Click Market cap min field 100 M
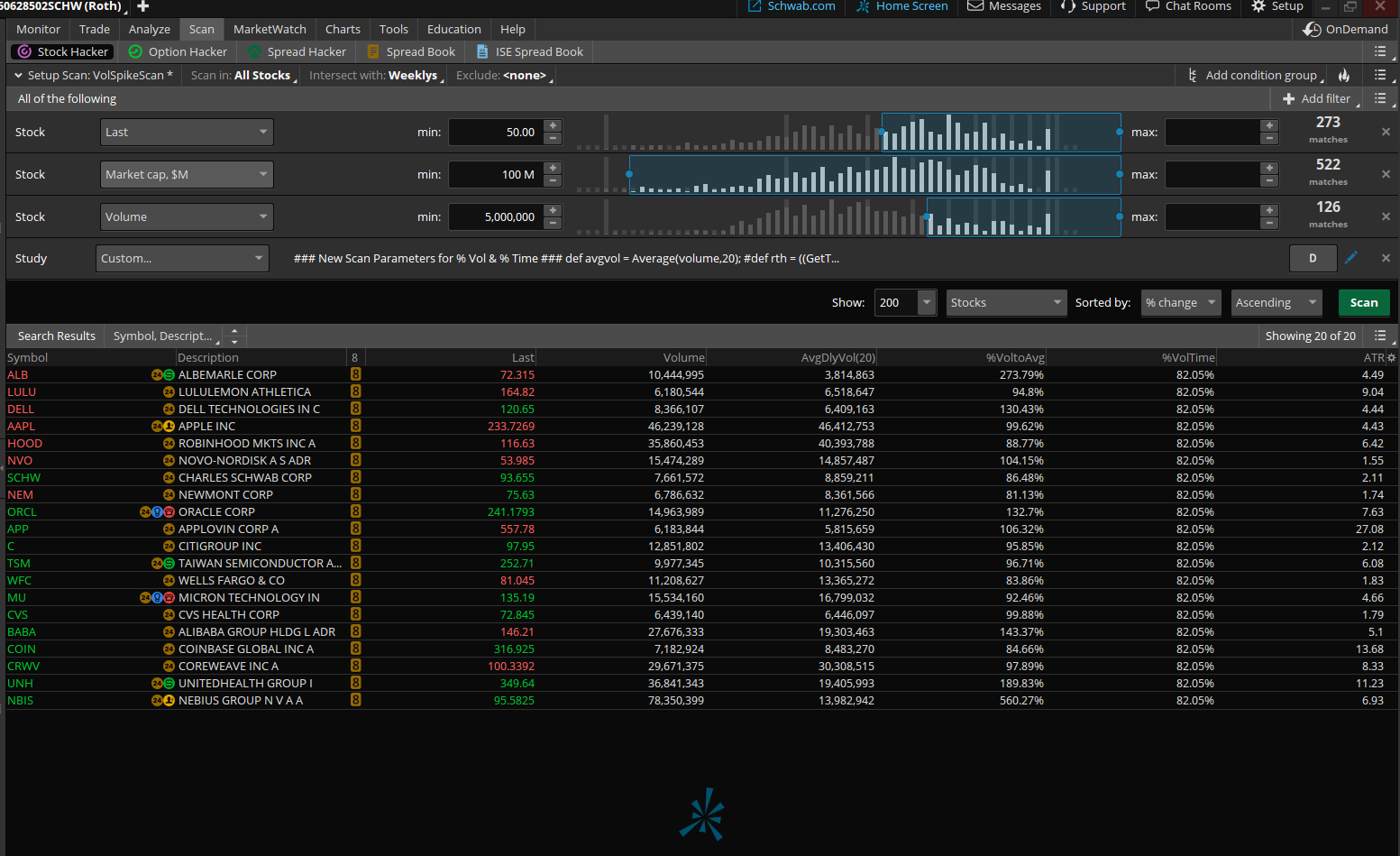This screenshot has width=1400, height=856. pyautogui.click(x=497, y=174)
